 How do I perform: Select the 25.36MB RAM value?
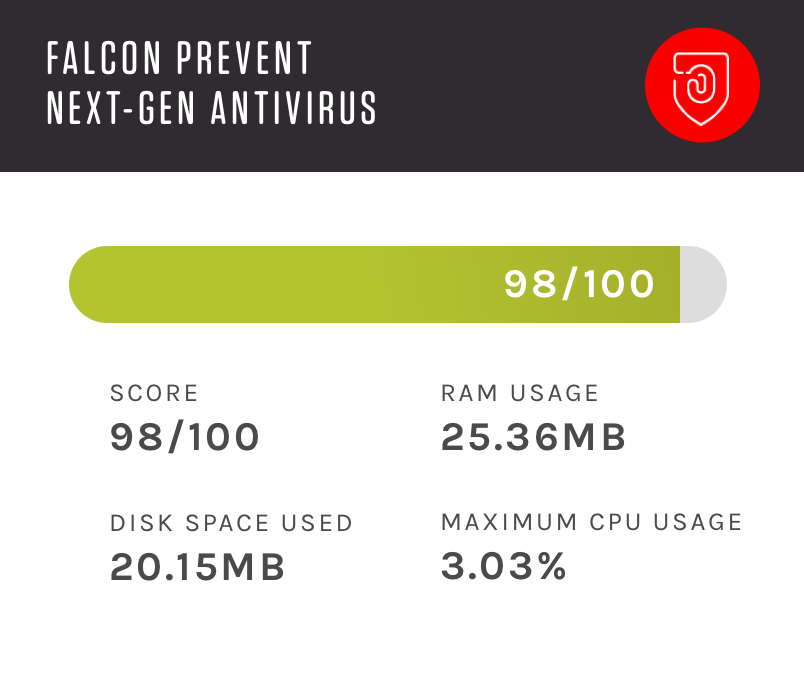pyautogui.click(x=534, y=437)
